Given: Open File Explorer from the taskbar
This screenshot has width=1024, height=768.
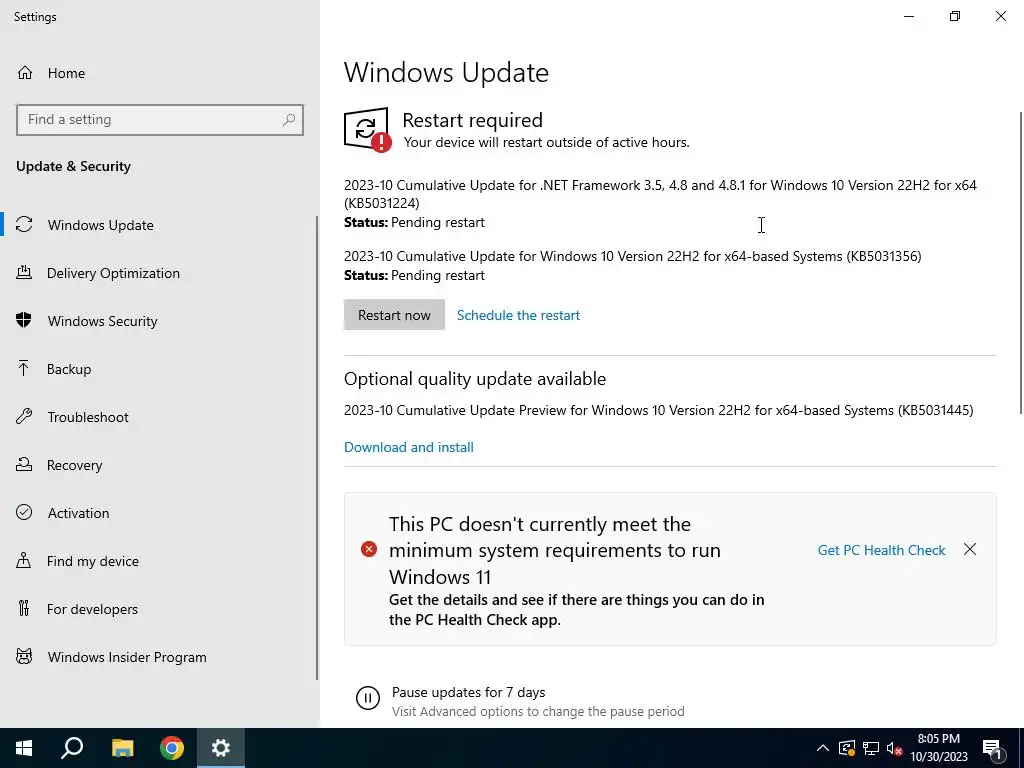Looking at the screenshot, I should [122, 748].
